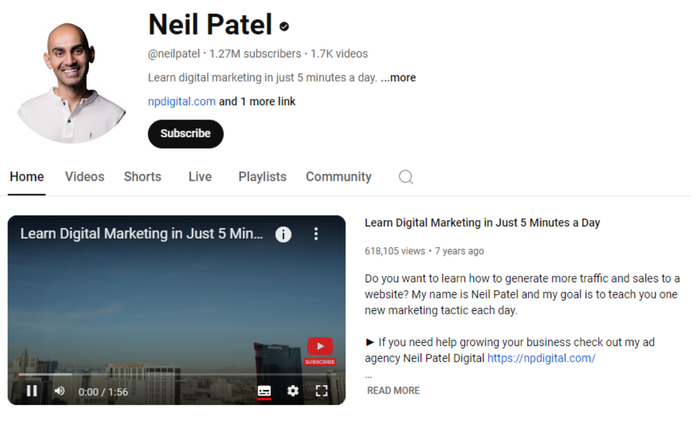
Task: Open Neil Patel's profile picture
Action: click(71, 83)
